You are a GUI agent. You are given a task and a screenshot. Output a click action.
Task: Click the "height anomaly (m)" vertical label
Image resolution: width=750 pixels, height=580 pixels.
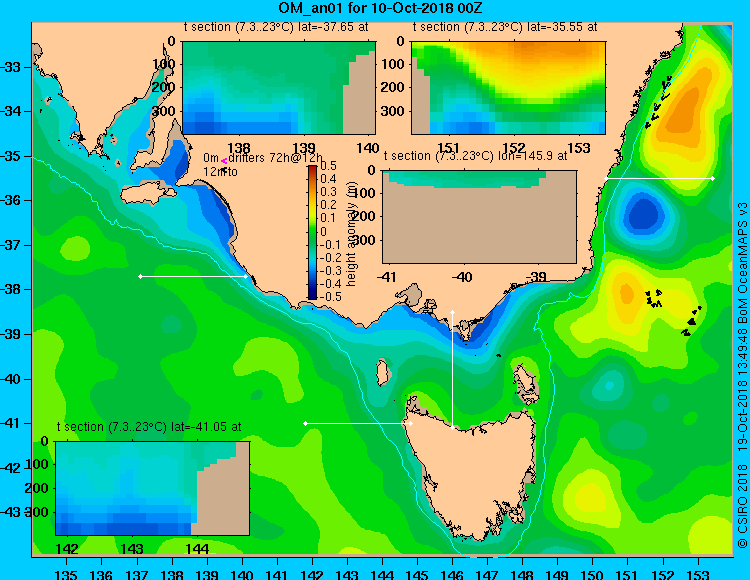pos(352,233)
